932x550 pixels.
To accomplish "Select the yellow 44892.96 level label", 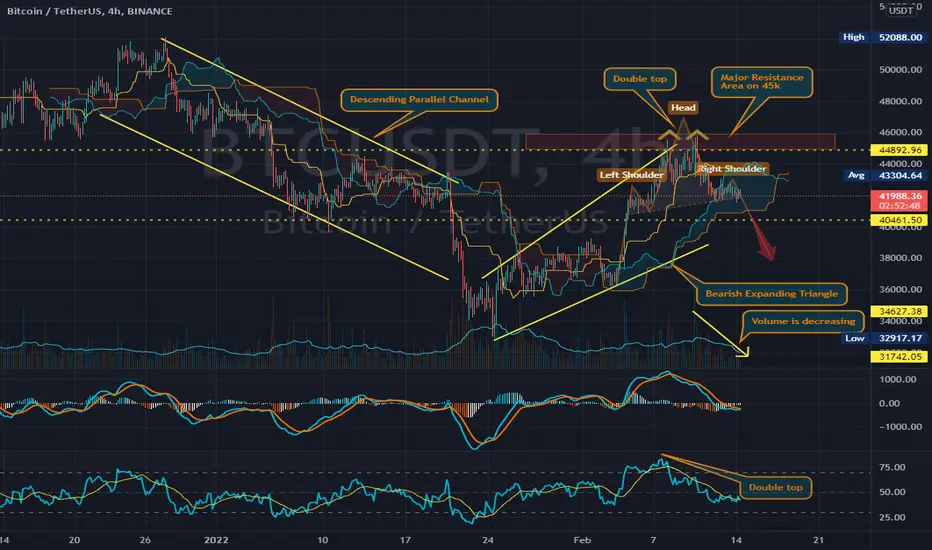I will click(899, 150).
